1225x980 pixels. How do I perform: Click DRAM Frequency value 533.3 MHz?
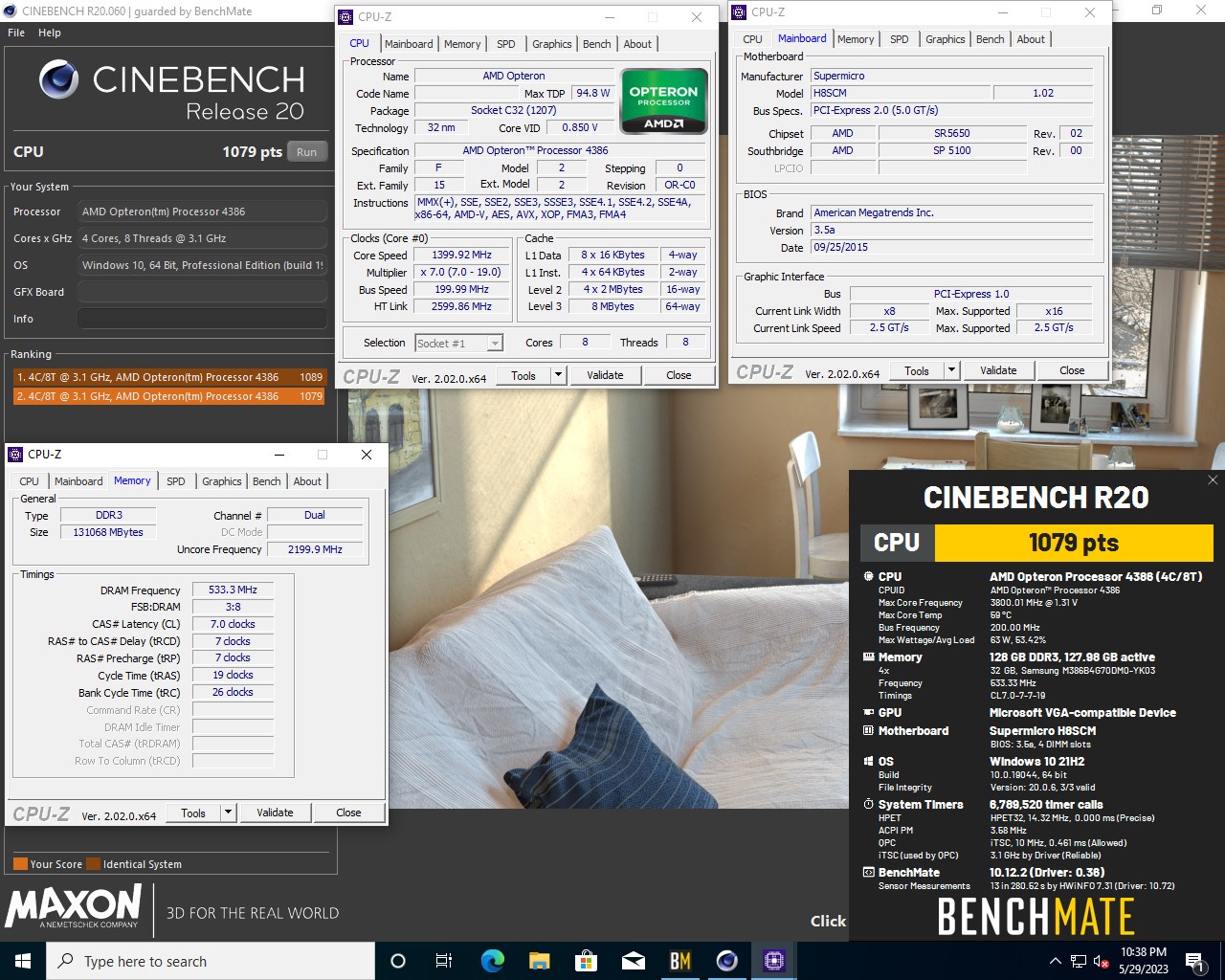pos(233,590)
